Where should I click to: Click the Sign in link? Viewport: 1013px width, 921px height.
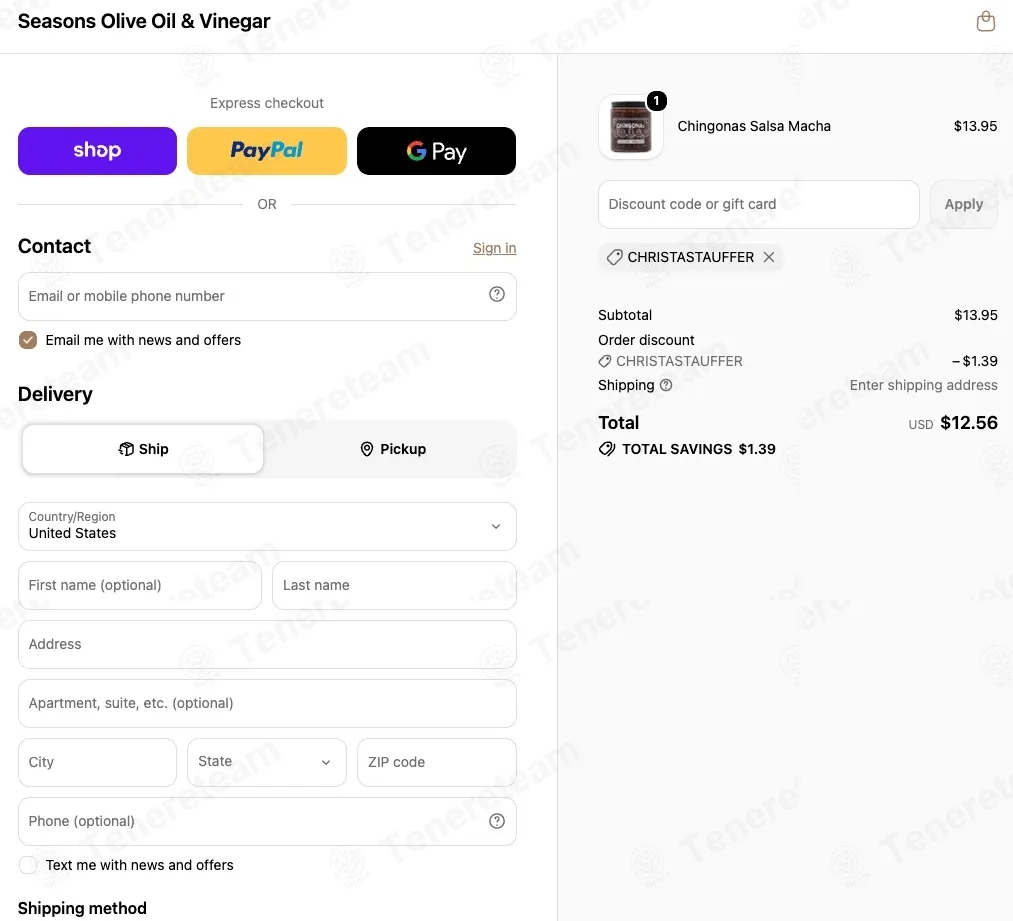coord(494,248)
